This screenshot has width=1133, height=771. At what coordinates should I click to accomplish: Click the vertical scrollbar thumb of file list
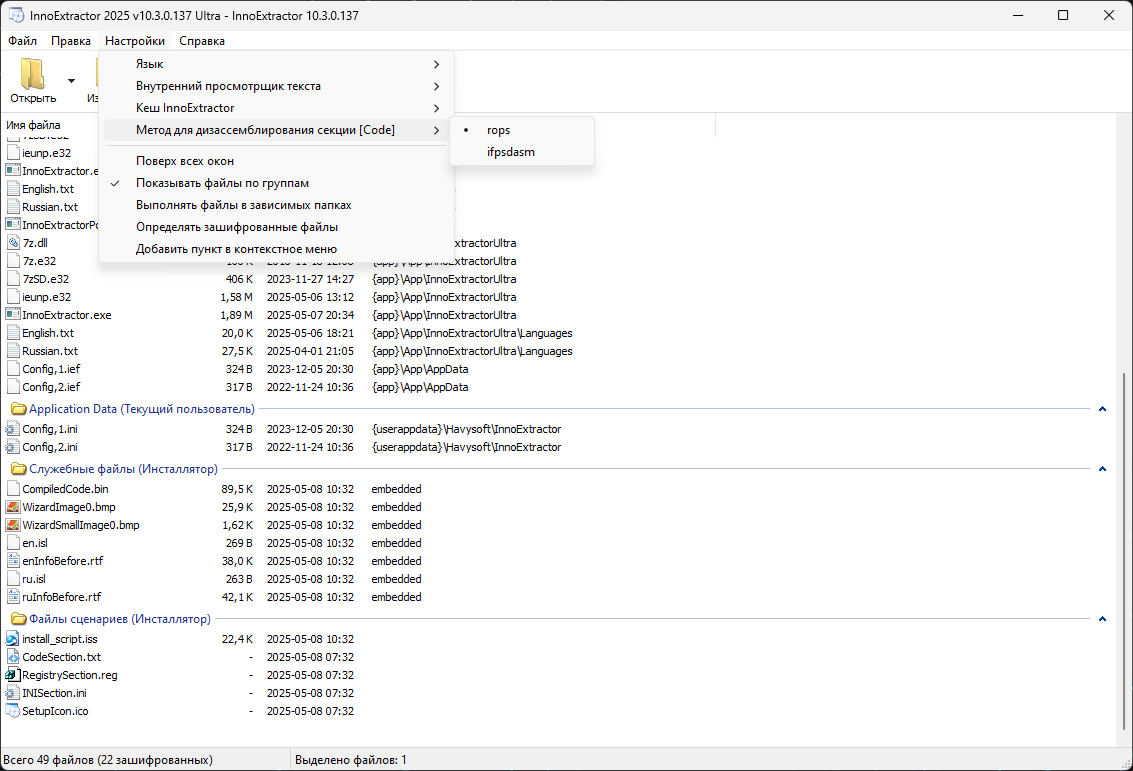click(x=1124, y=551)
